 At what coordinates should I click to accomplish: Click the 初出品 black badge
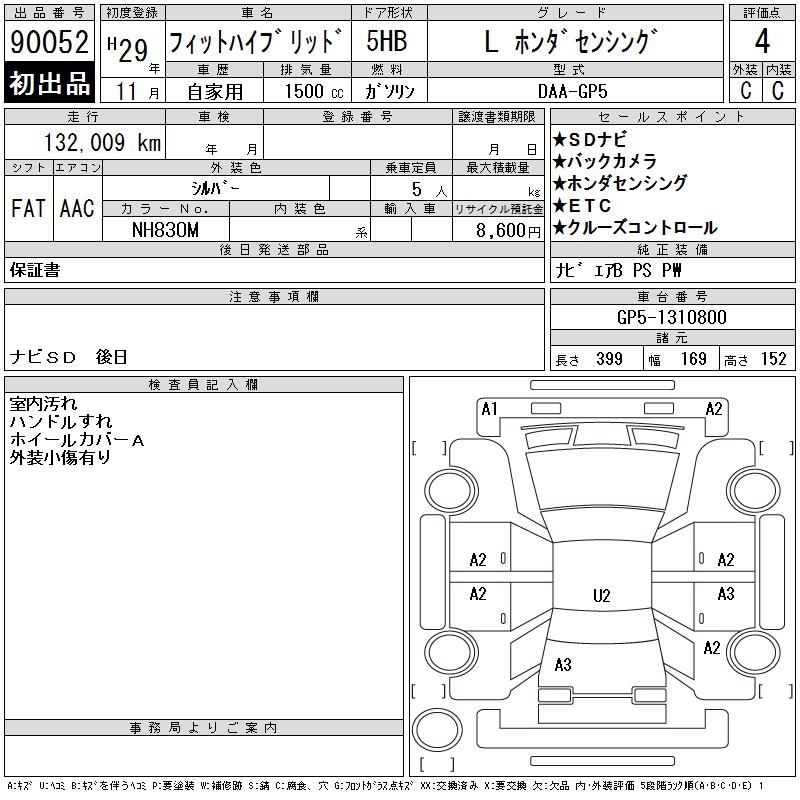click(x=49, y=83)
